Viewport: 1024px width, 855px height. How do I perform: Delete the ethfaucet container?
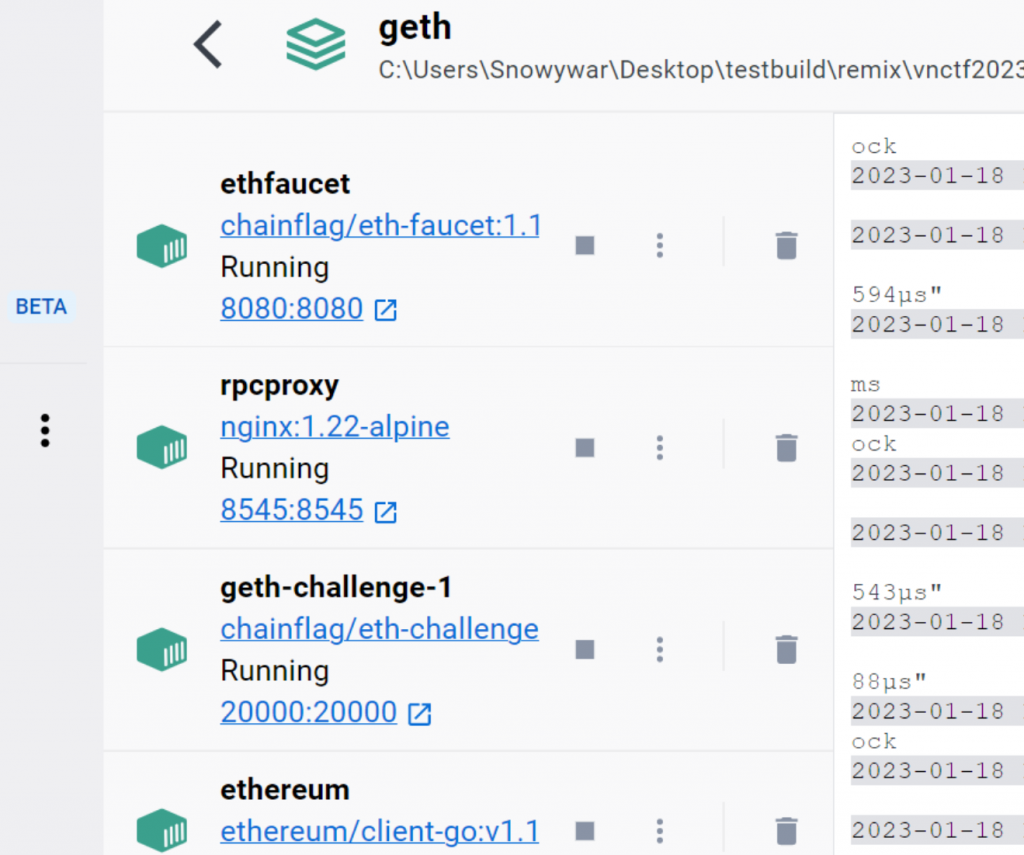(787, 245)
